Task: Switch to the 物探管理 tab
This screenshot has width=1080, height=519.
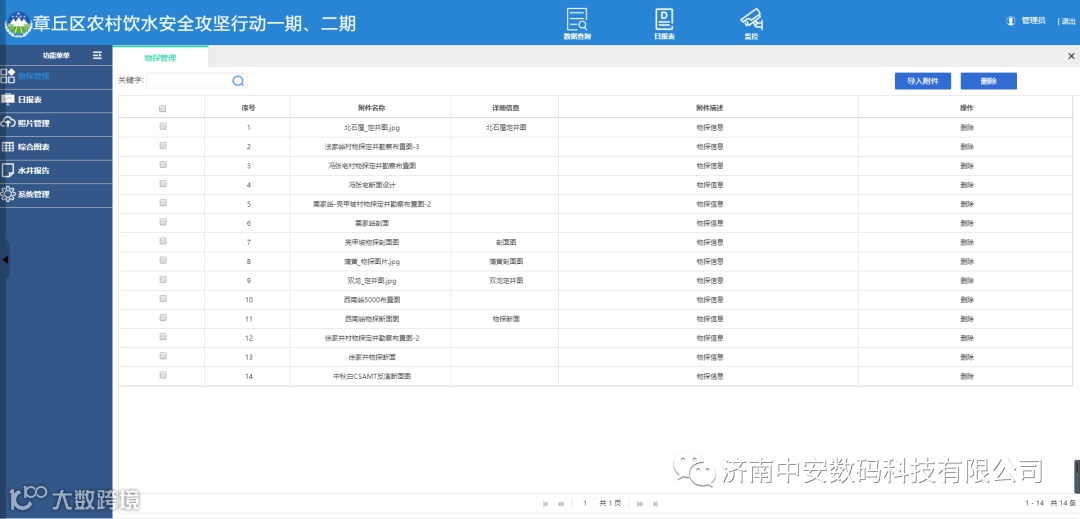Action: pyautogui.click(x=160, y=57)
